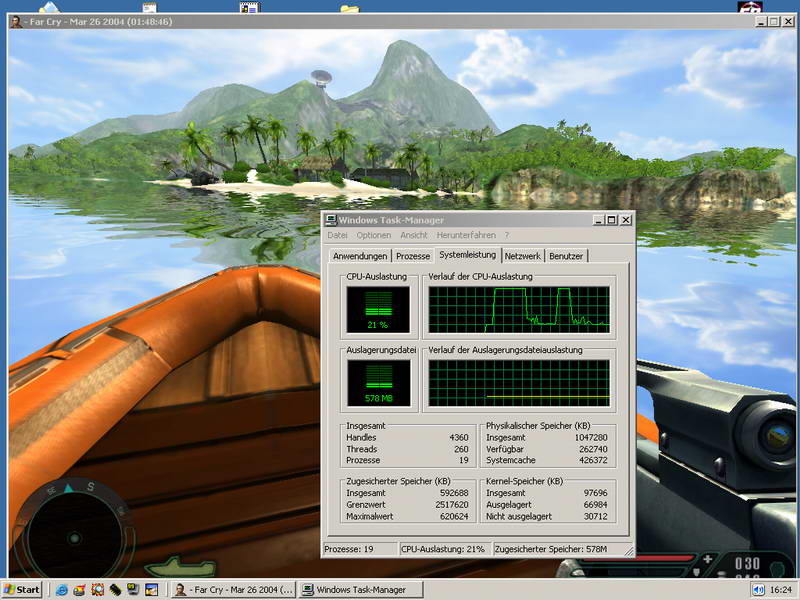Click the Far Cry ammo counter 030
Screen dimensions: 800x600
pyautogui.click(x=747, y=564)
